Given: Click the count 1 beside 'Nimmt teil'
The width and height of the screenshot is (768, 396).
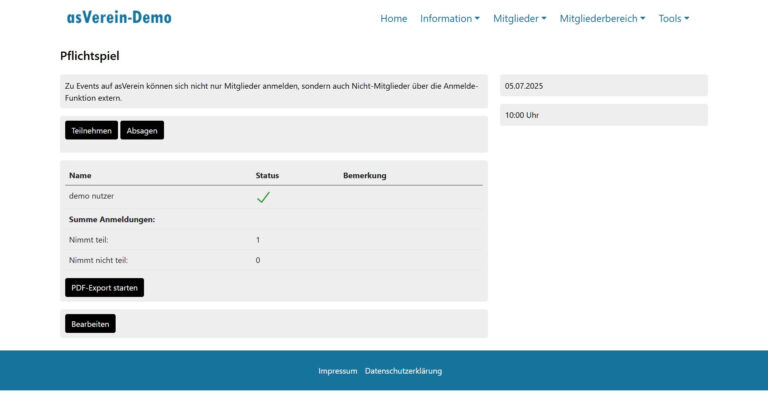Looking at the screenshot, I should pyautogui.click(x=258, y=240).
